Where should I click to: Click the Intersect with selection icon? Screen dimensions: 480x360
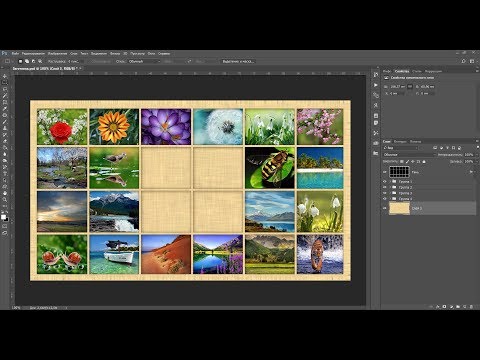click(40, 61)
